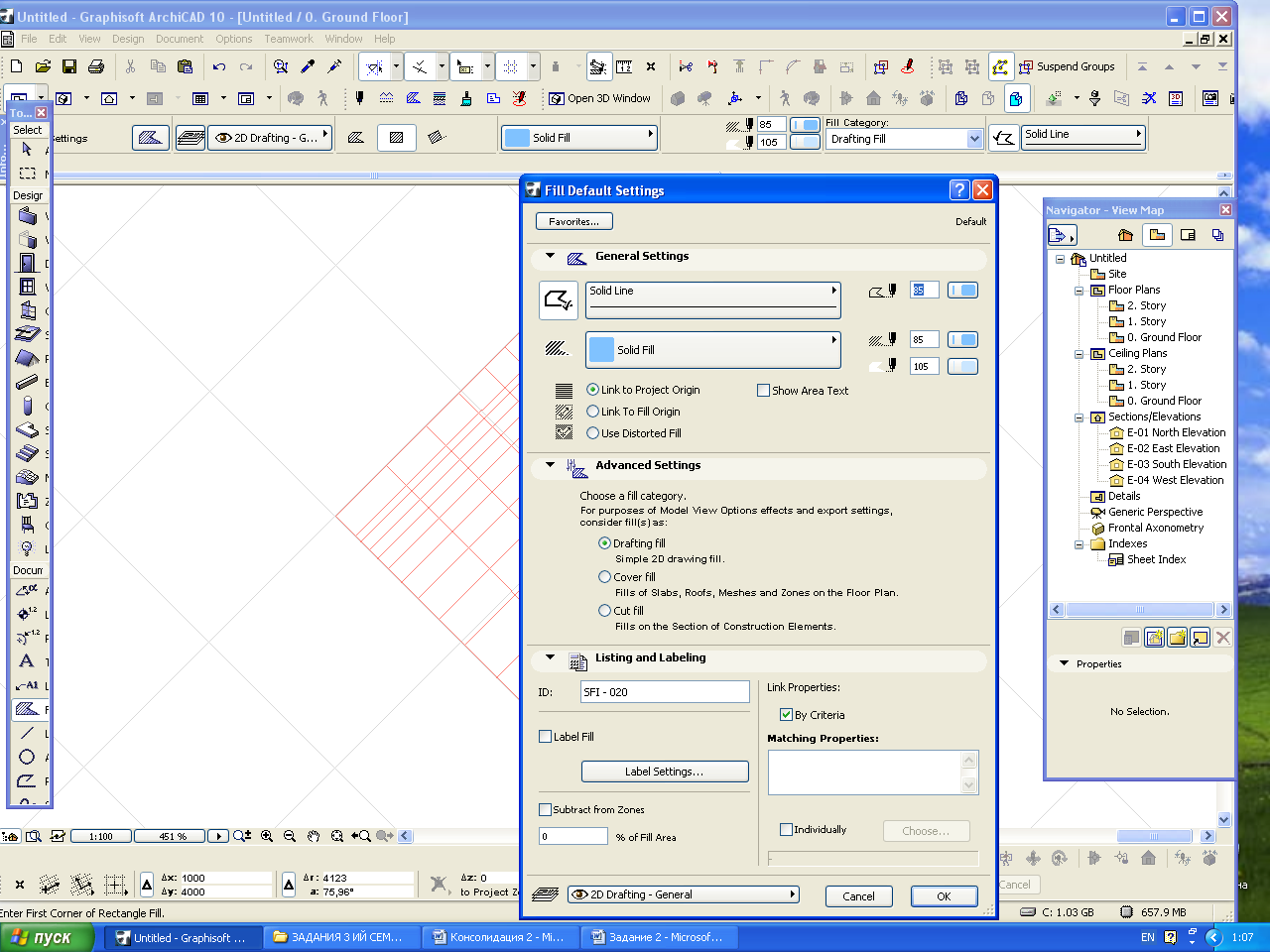Click Cancel in Fill Default Settings
The height and width of the screenshot is (952, 1270).
[859, 895]
